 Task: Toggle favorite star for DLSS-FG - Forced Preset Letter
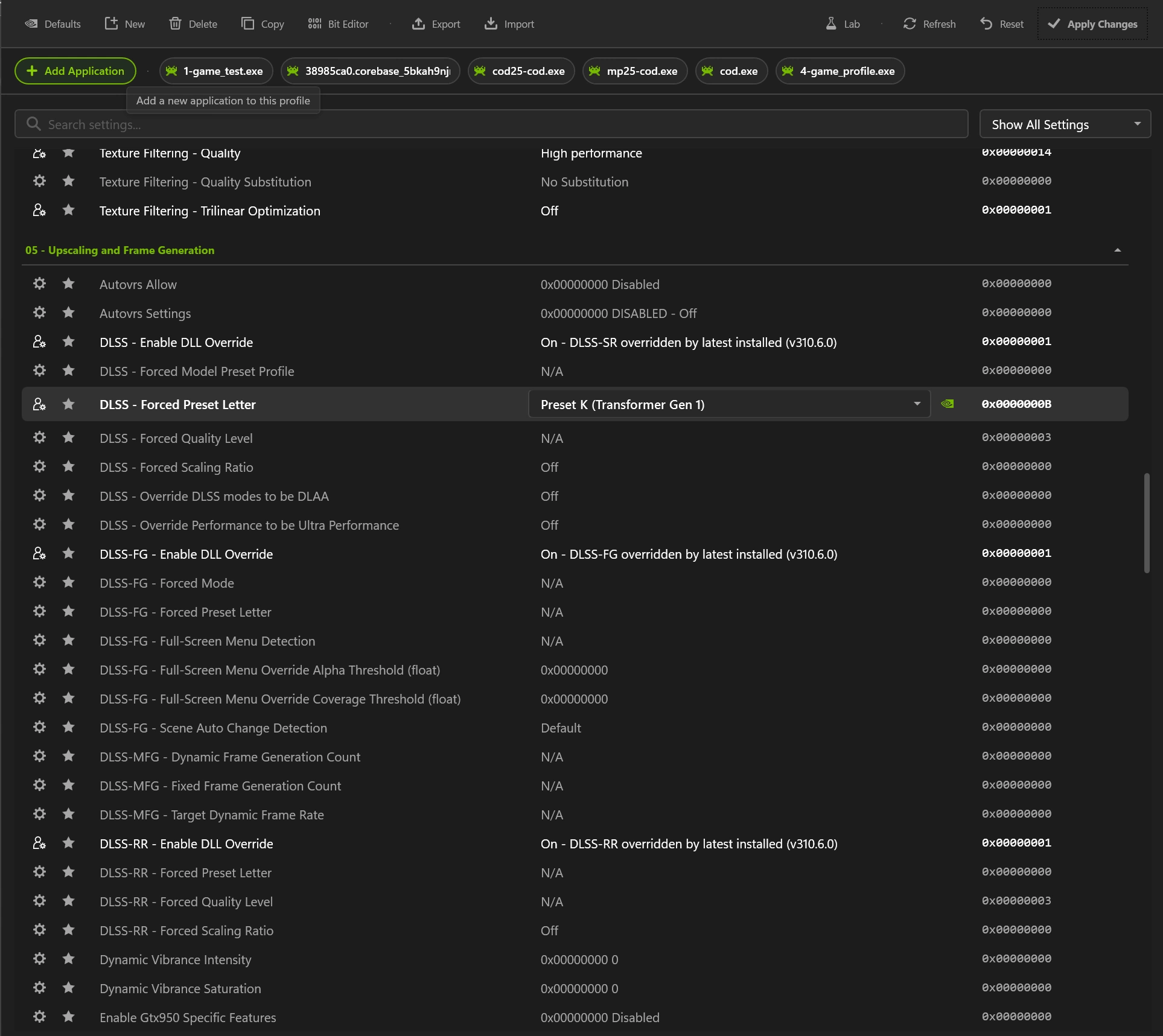point(69,611)
